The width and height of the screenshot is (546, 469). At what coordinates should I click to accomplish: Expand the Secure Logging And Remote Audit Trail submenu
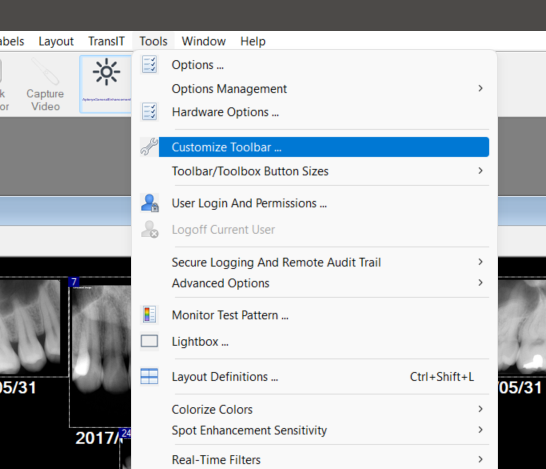327,262
